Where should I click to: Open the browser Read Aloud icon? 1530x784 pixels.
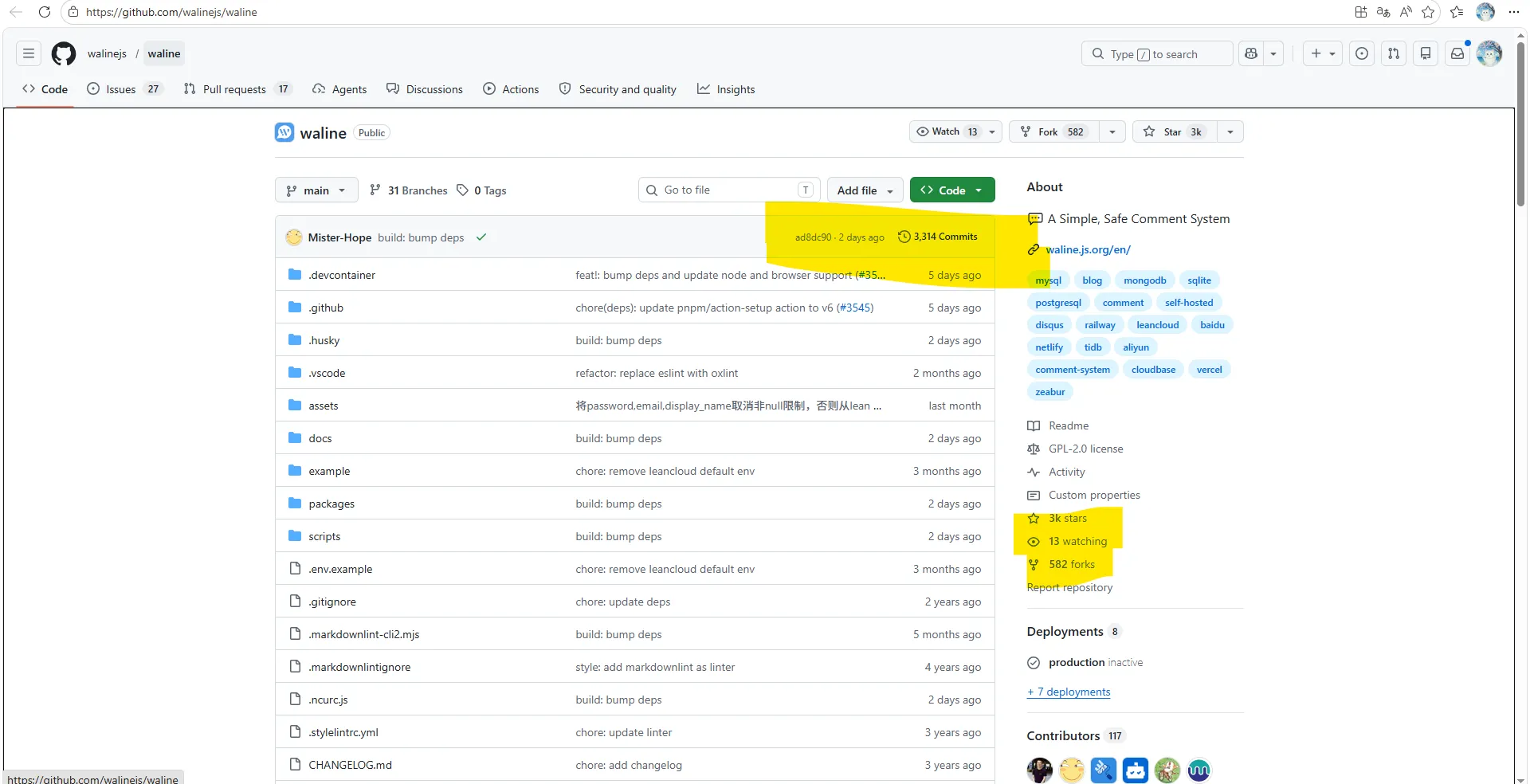(x=1406, y=12)
